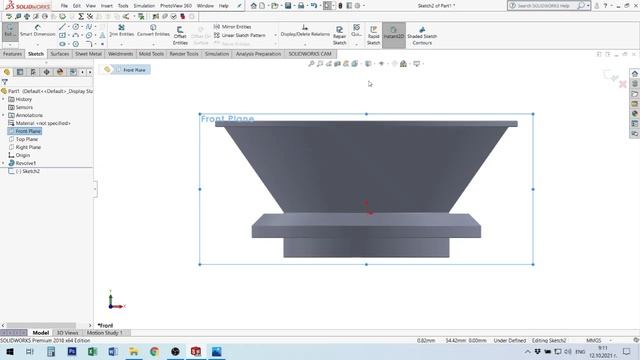Expand the Annotations tree node
Screen dimensions: 640x360
[3, 115]
